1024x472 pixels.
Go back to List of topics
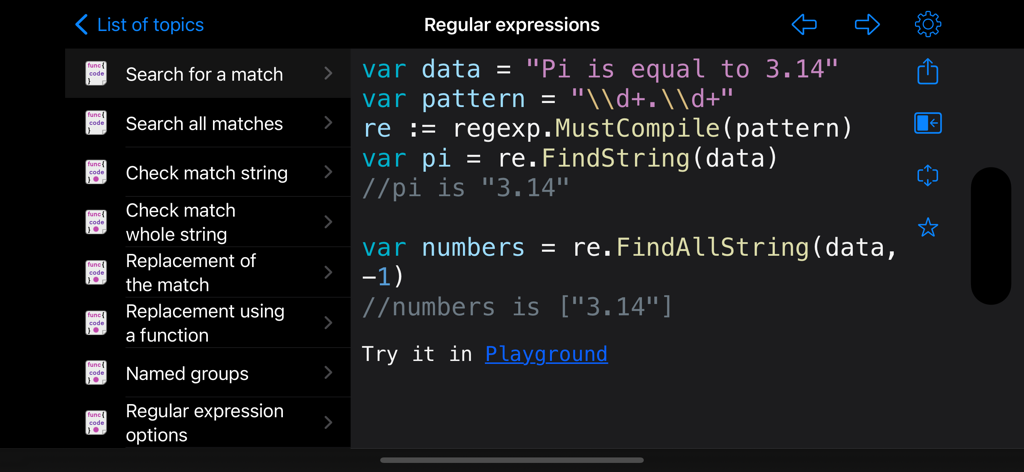[140, 24]
